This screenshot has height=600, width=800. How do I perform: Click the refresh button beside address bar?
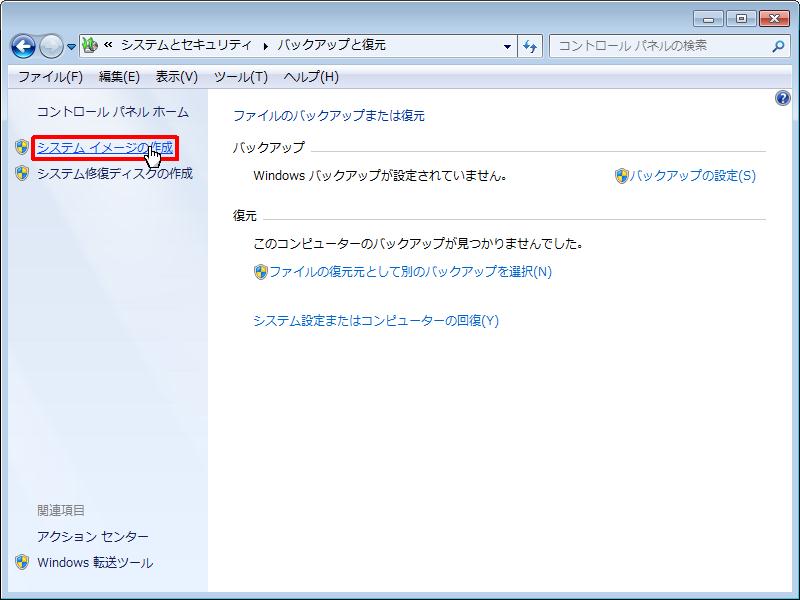[530, 46]
